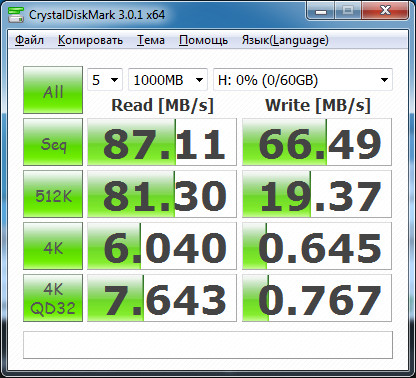416x378 pixels.
Task: Click the 512K write result 19.37
Action: point(317,194)
